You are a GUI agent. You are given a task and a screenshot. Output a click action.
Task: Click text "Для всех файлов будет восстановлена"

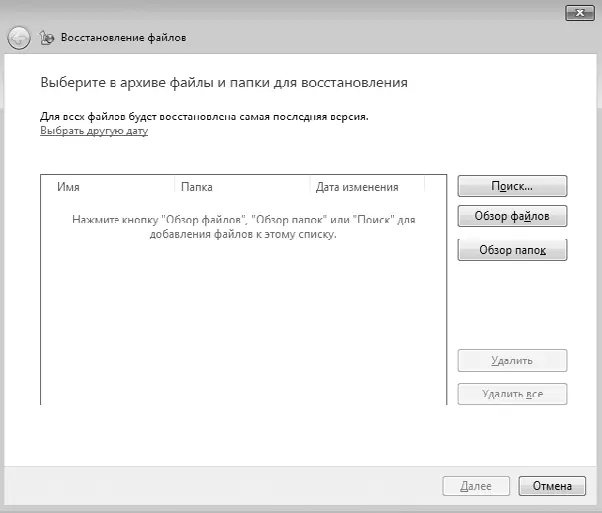tap(139, 117)
